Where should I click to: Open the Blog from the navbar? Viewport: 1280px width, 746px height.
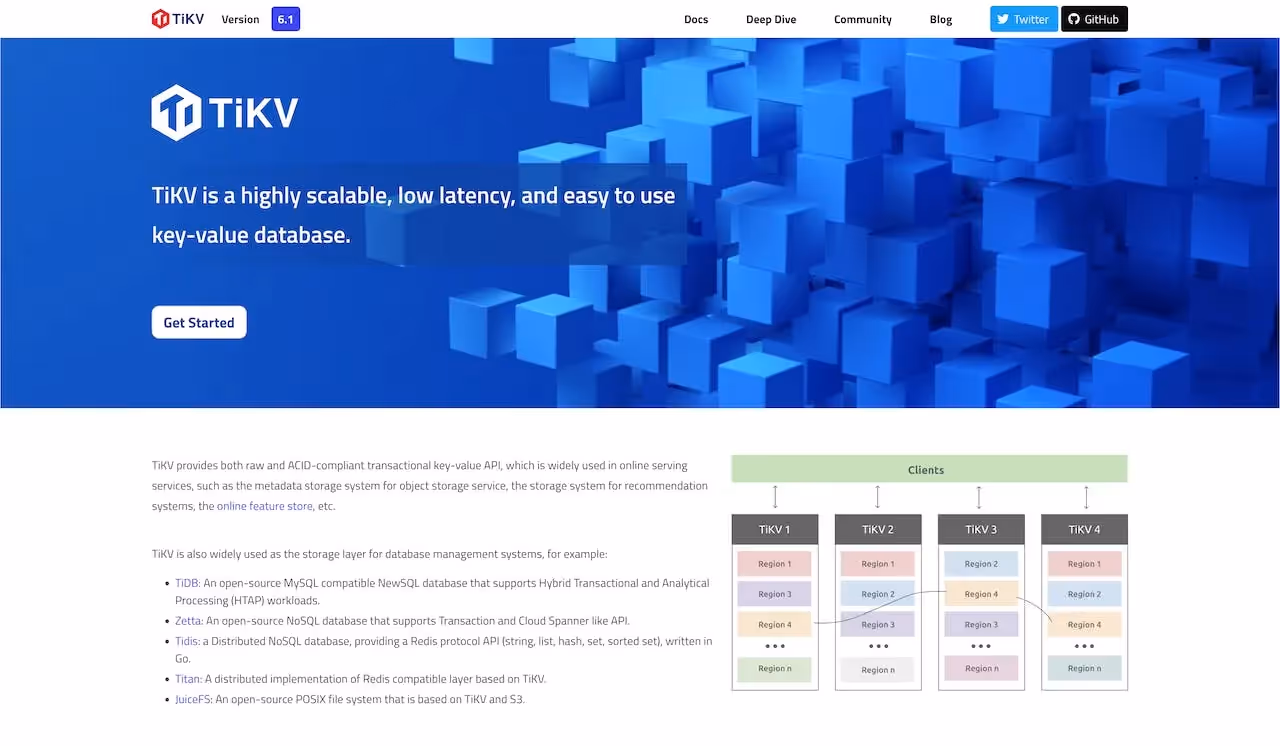point(940,18)
